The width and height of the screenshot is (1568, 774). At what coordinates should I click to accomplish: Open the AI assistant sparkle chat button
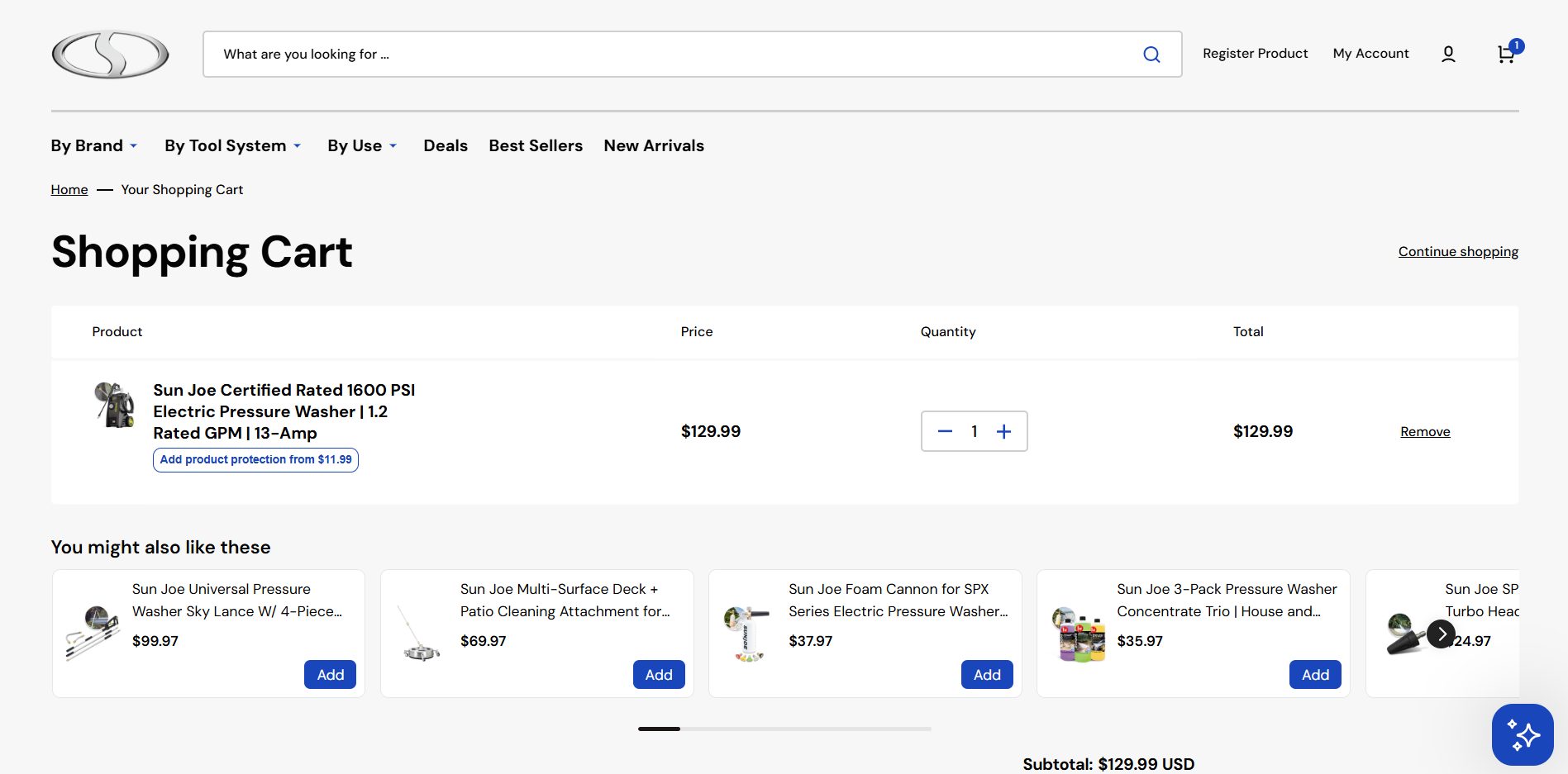(x=1523, y=734)
